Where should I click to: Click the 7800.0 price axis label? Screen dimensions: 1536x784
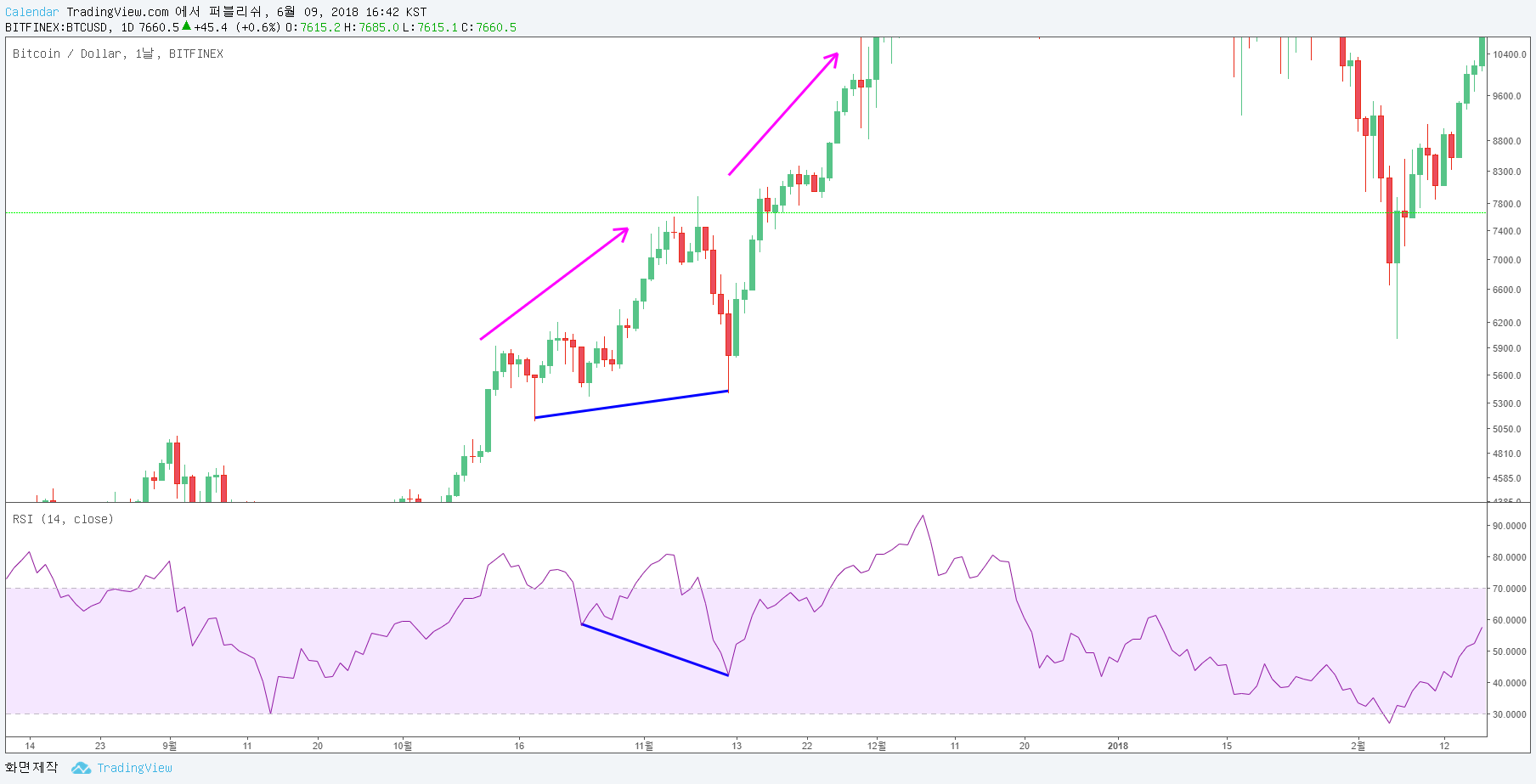(1507, 204)
